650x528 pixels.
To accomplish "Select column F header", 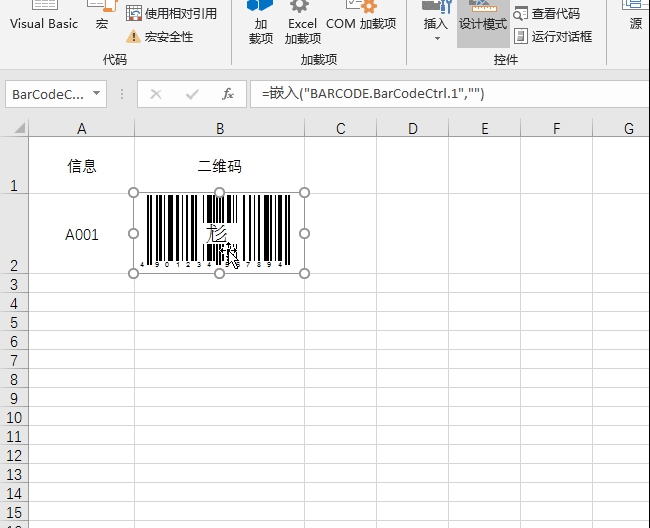I will [x=557, y=128].
